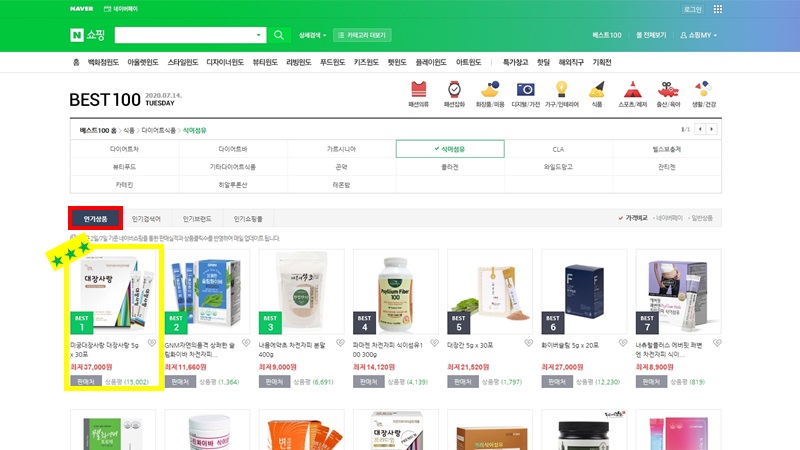
Task: Open the 베스트100 header link
Action: coord(607,35)
